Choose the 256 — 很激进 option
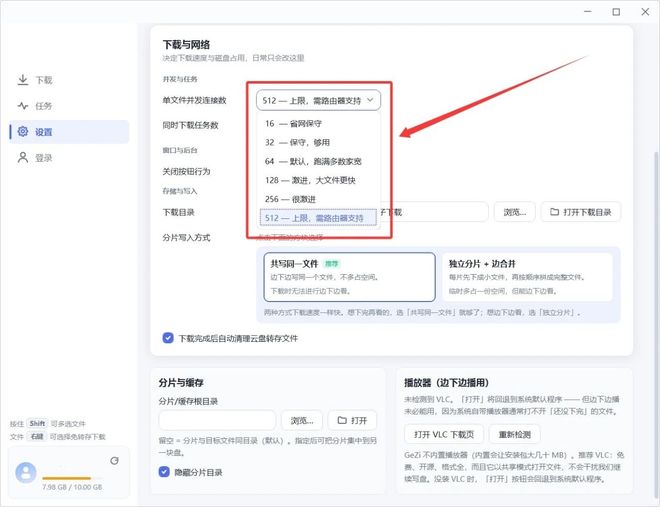660x507 pixels. pos(318,199)
